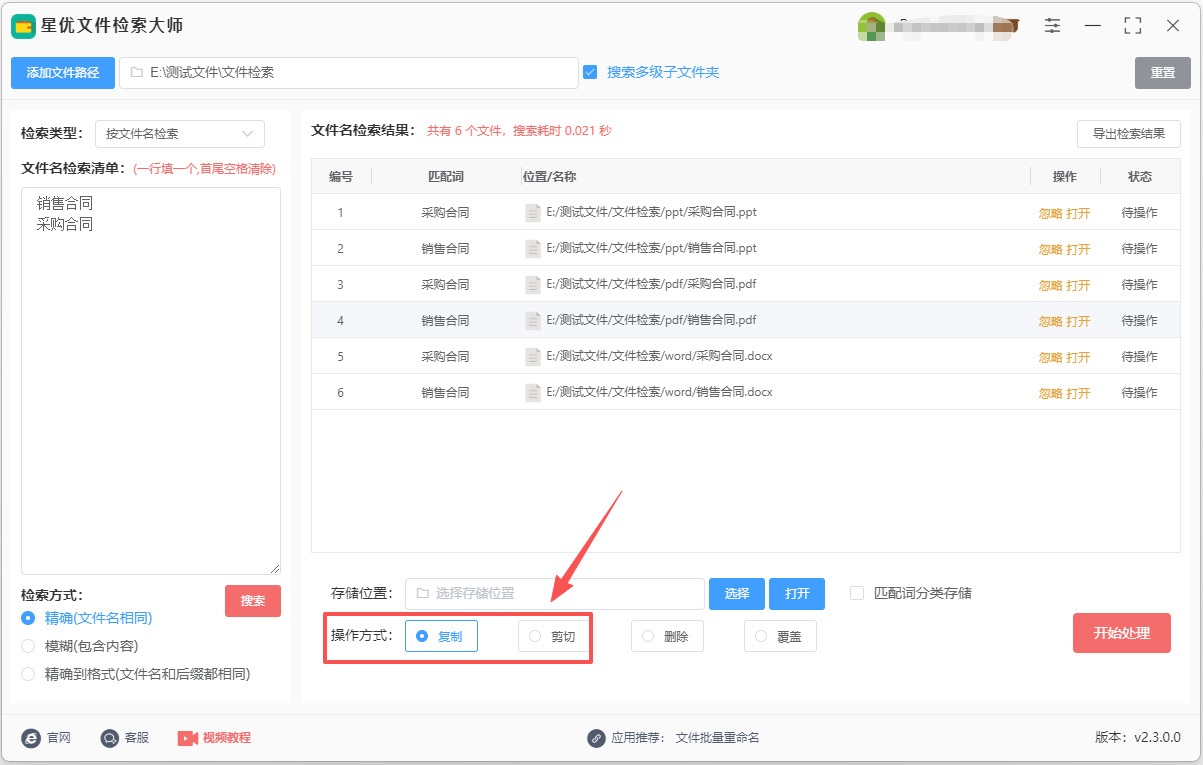
Task: Click the folder icon in the file path field
Action: pos(136,73)
